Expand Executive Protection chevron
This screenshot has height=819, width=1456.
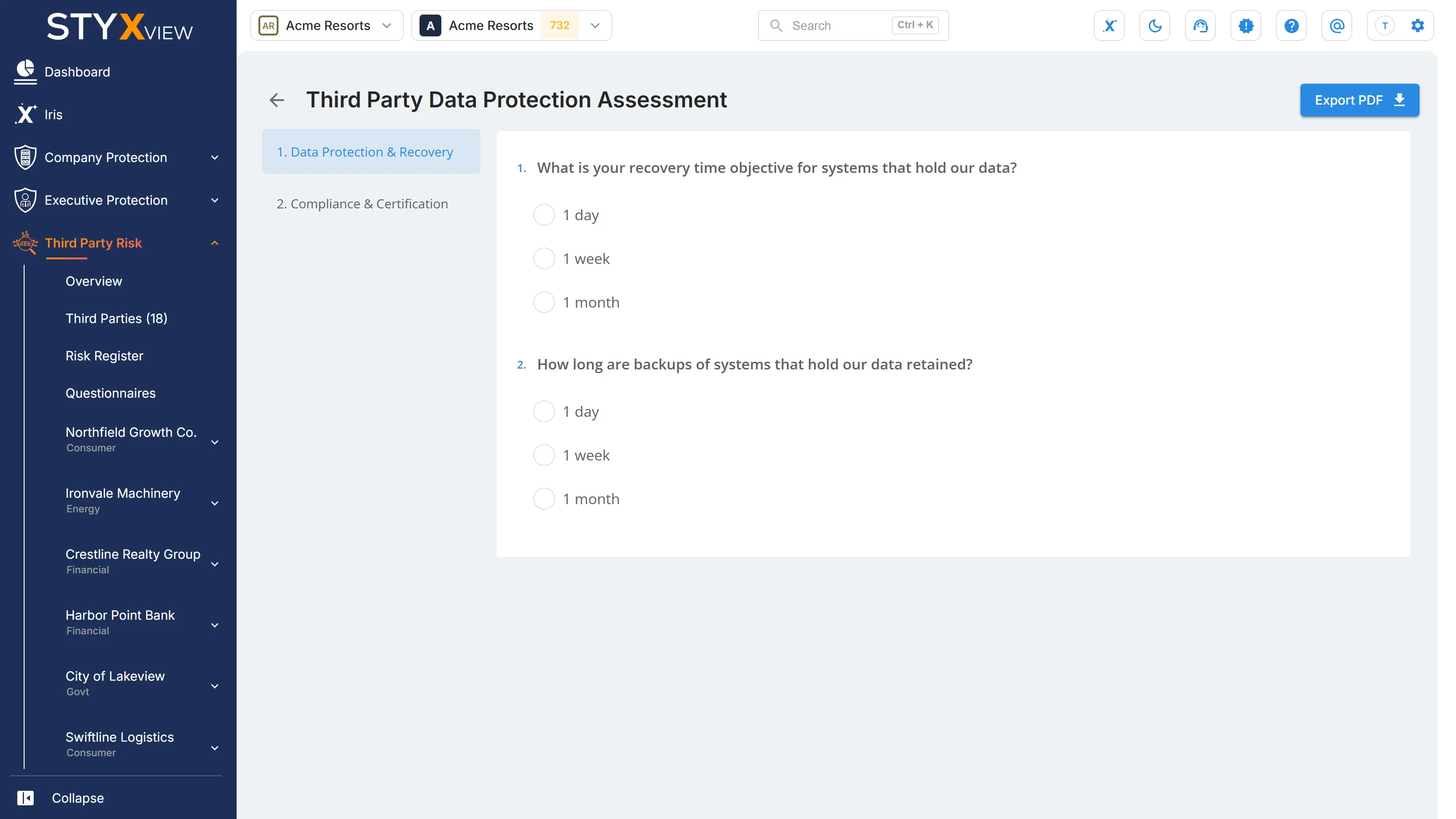coord(215,201)
